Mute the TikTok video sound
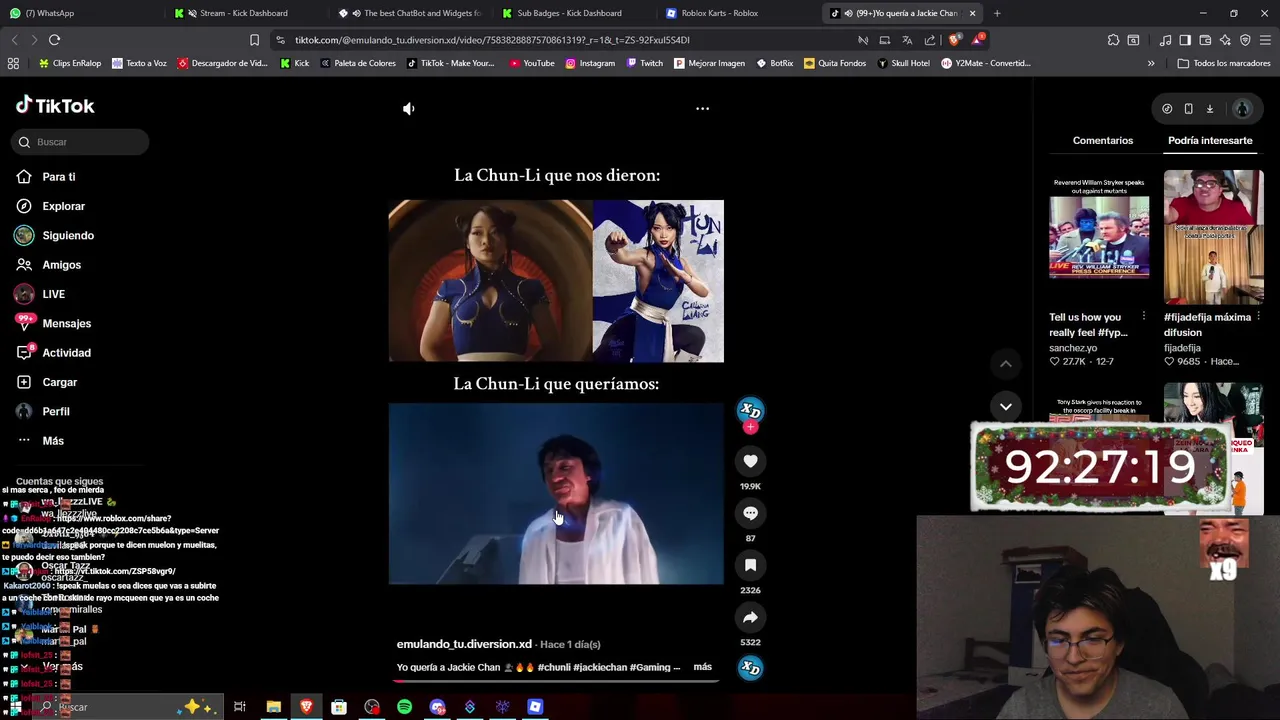 pos(408,108)
